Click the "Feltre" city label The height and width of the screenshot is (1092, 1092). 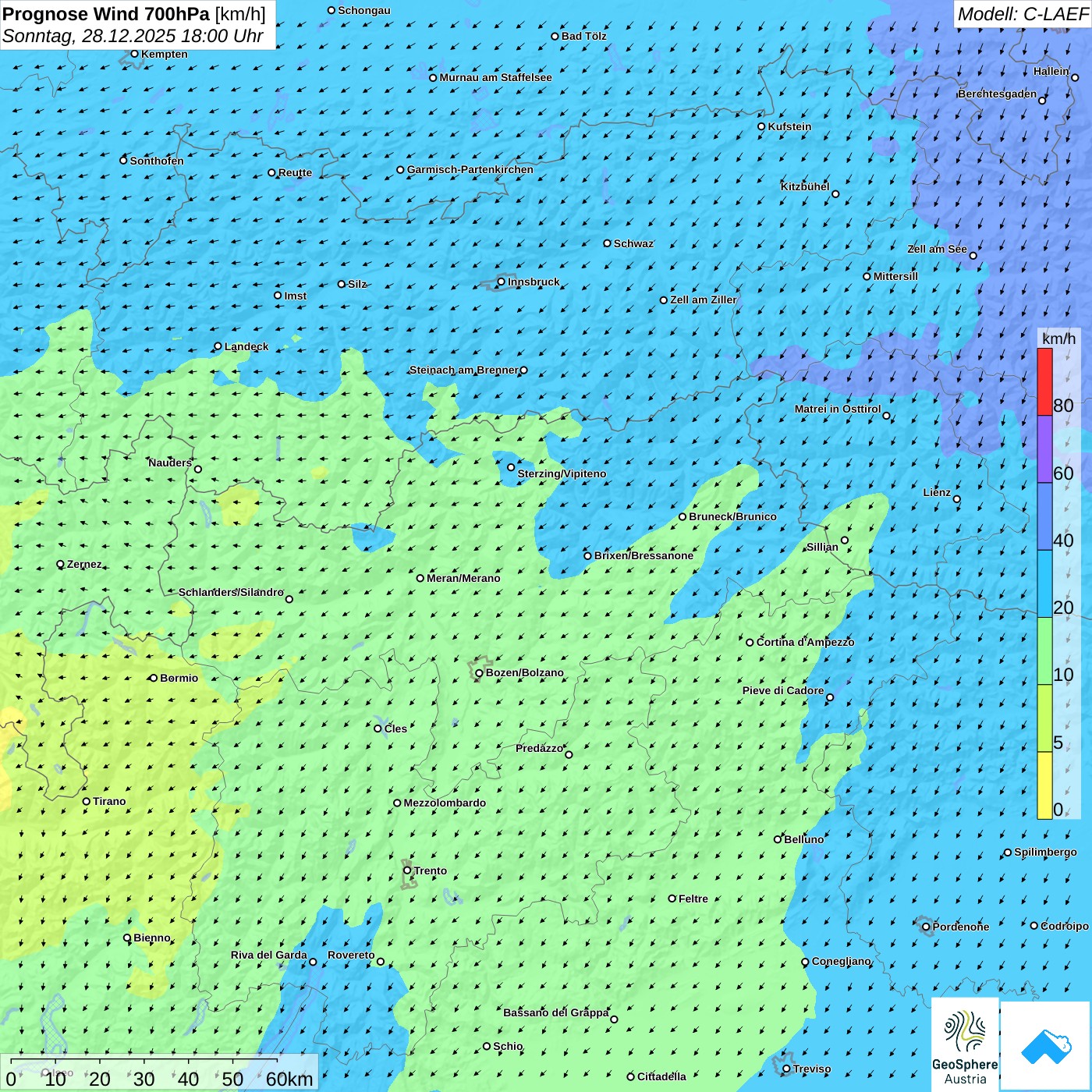tap(693, 899)
